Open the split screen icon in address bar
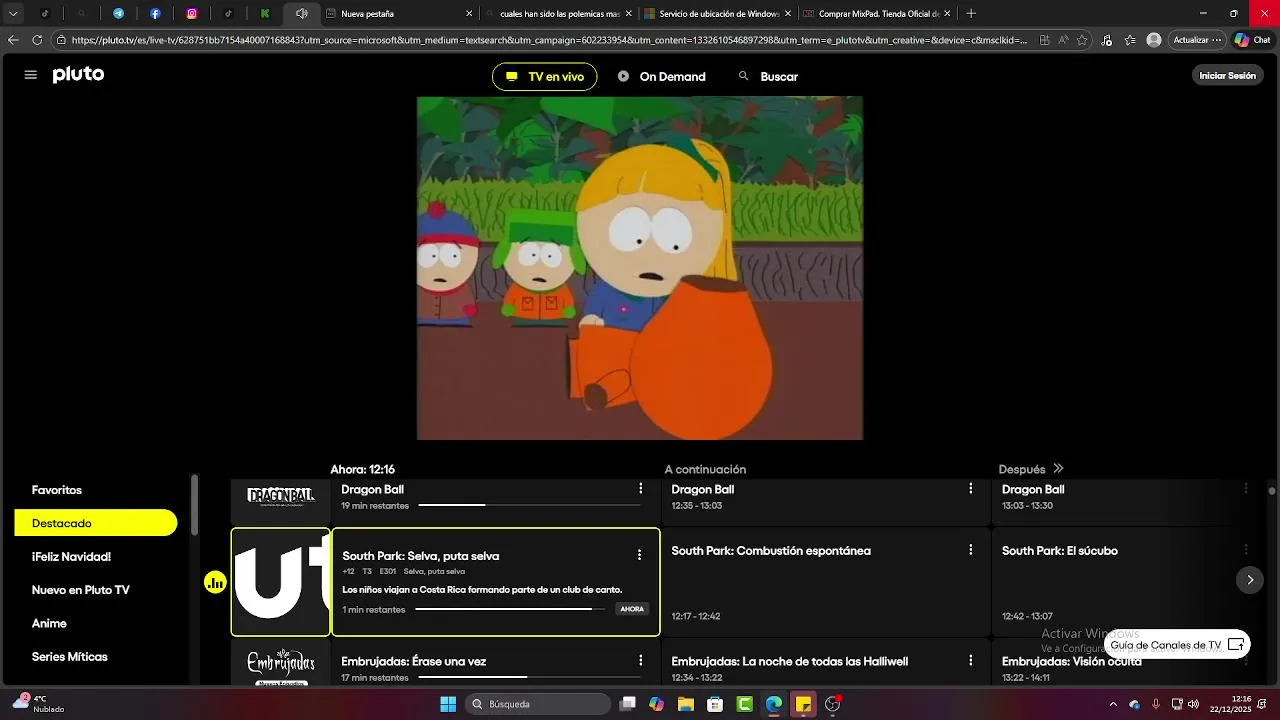Image resolution: width=1280 pixels, height=720 pixels. (x=1045, y=40)
